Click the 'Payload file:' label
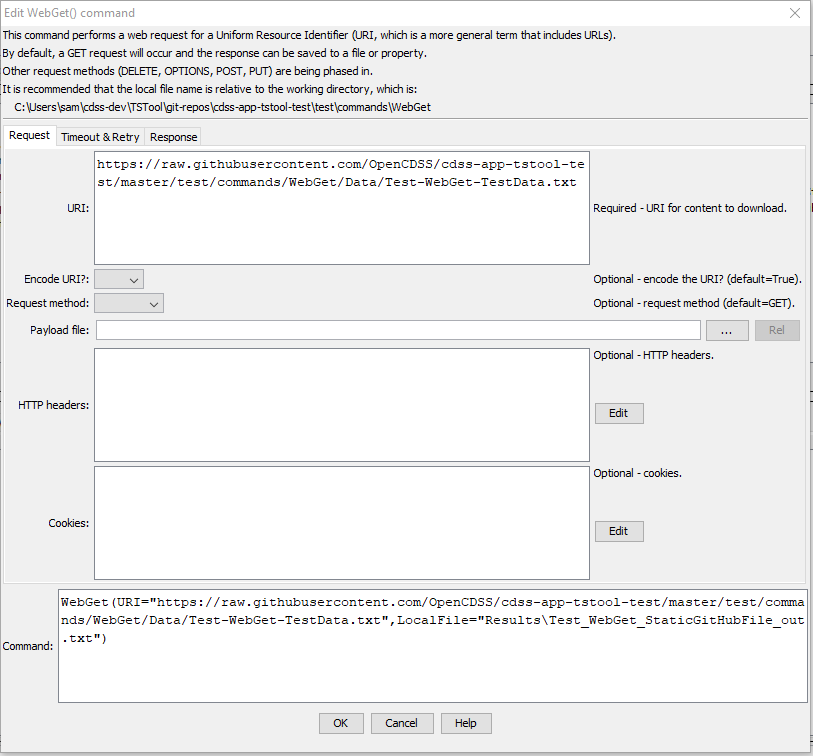Screen dimensions: 813x756 point(60,330)
